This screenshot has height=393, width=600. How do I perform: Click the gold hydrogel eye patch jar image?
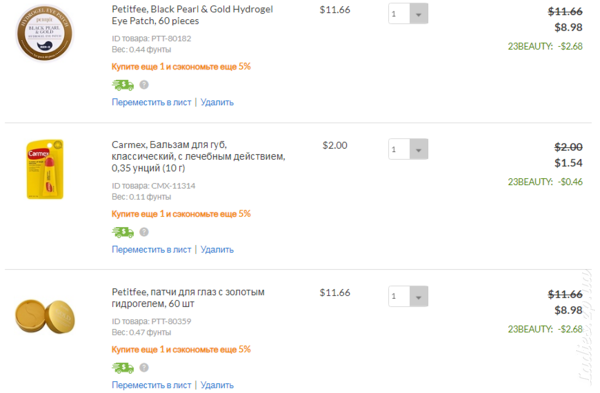[x=45, y=316]
